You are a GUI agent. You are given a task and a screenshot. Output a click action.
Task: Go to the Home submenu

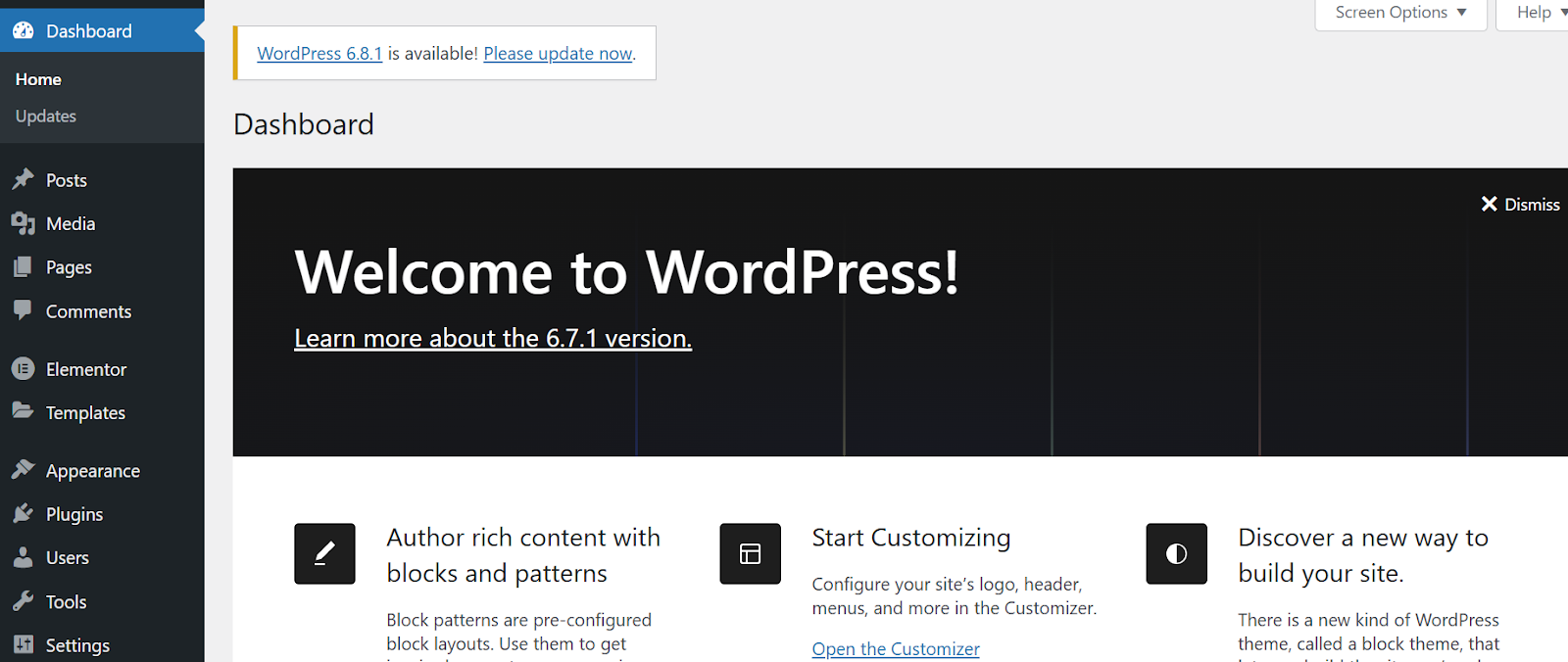[38, 79]
